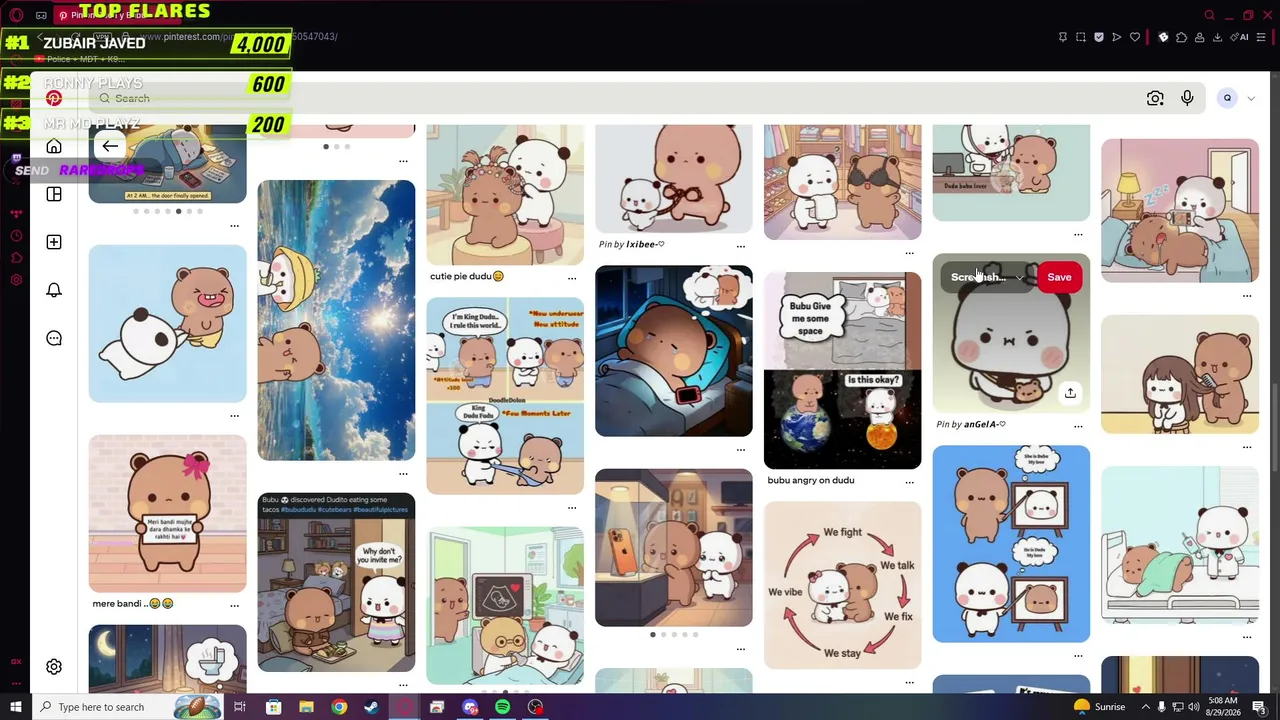Open the 'Bubu Give me some space' pin
Screen dimensions: 1280x720
(842, 370)
